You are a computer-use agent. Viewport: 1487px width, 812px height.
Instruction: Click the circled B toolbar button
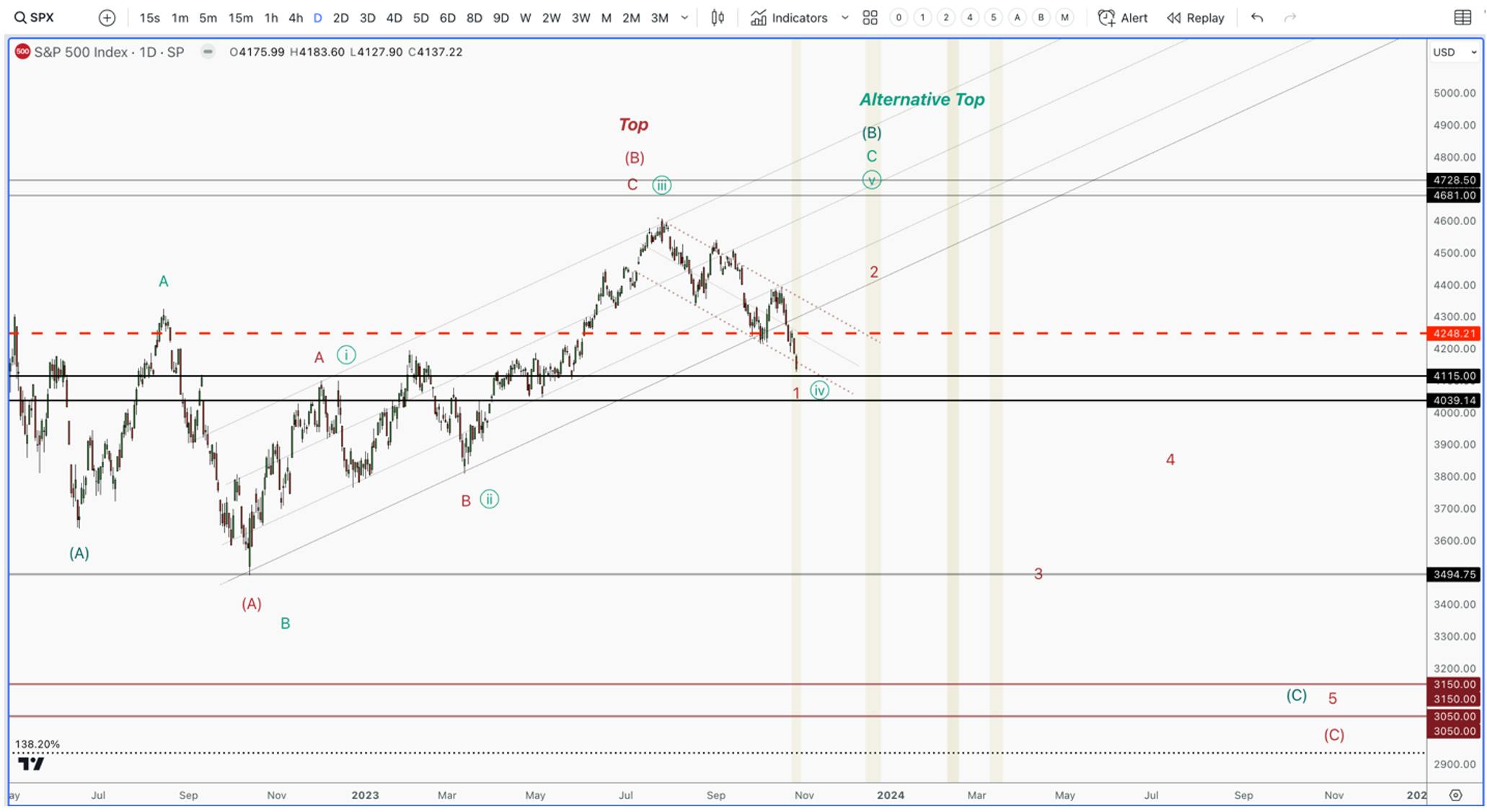point(1041,17)
